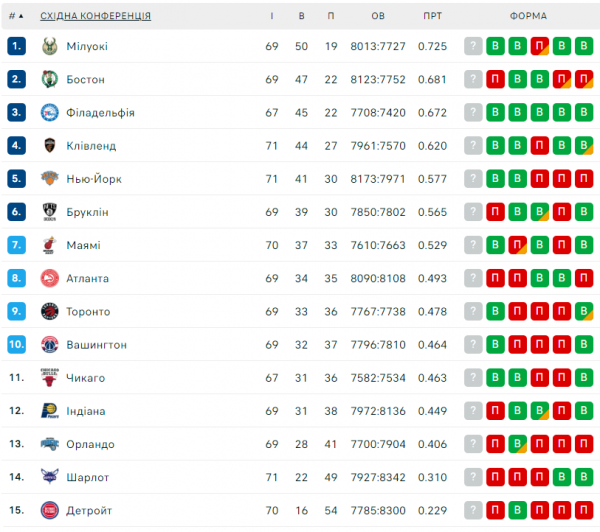This screenshot has width=600, height=532.
Task: Open the Вашингтон team name link
Action: (97, 345)
